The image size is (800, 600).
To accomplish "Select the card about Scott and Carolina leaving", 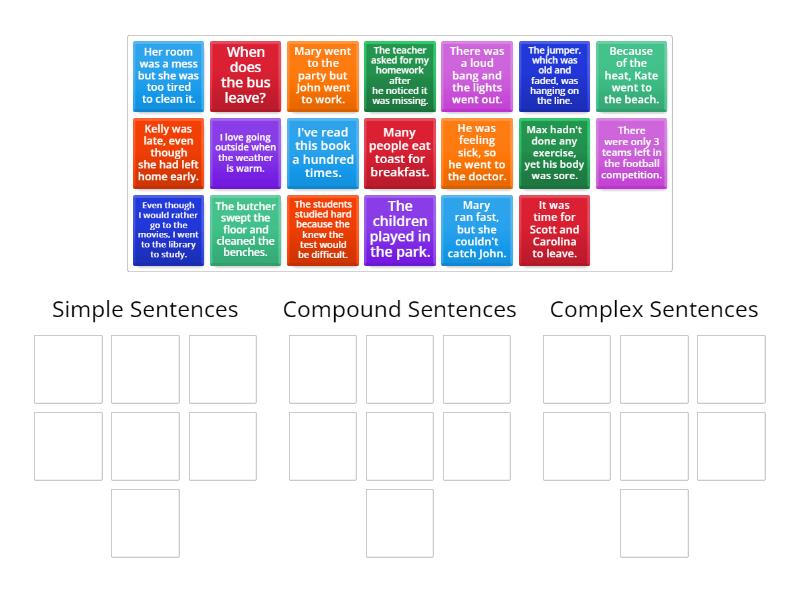I will 554,230.
